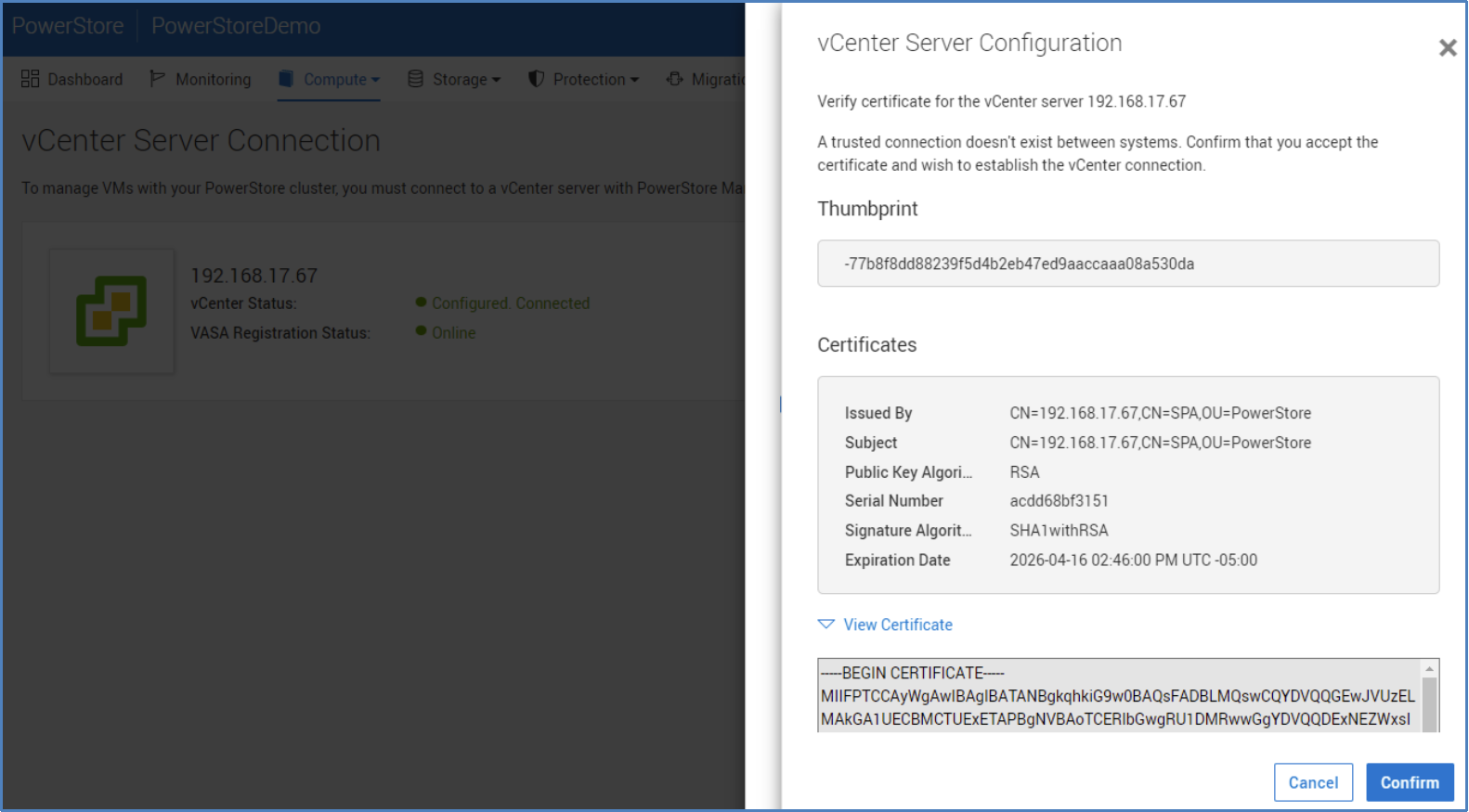Click the Online VASA status text

pos(453,333)
